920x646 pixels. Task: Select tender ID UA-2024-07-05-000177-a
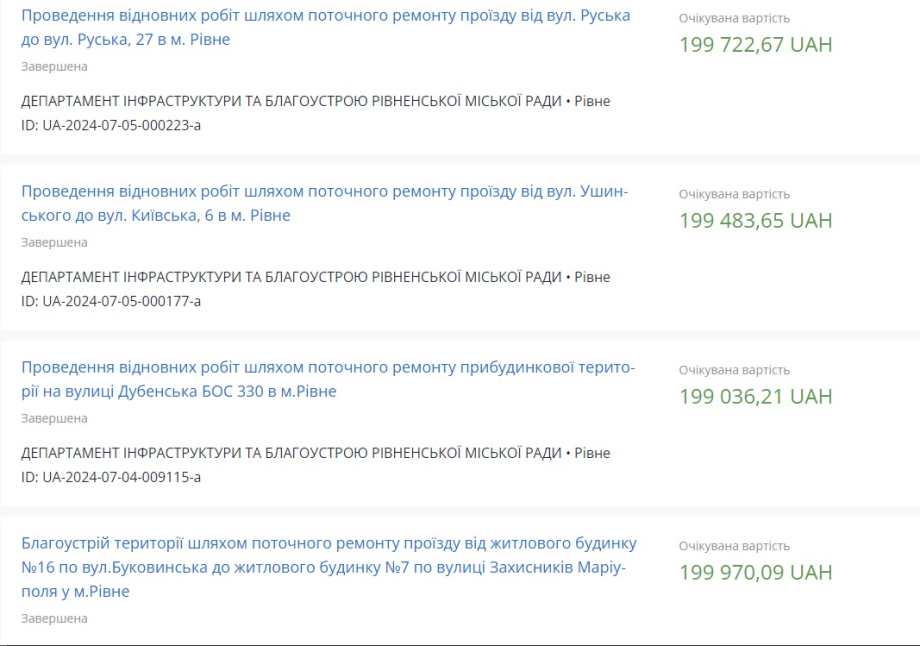click(111, 301)
